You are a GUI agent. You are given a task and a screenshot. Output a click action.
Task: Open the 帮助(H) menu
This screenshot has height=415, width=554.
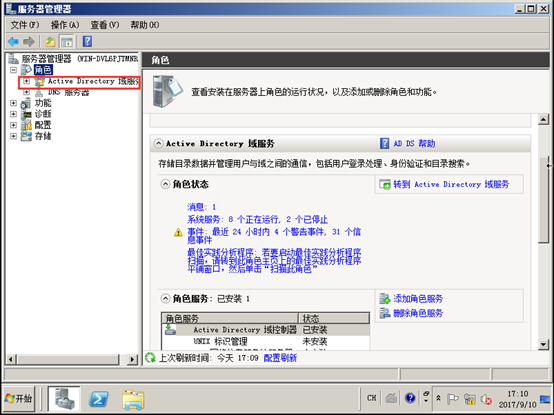click(145, 25)
